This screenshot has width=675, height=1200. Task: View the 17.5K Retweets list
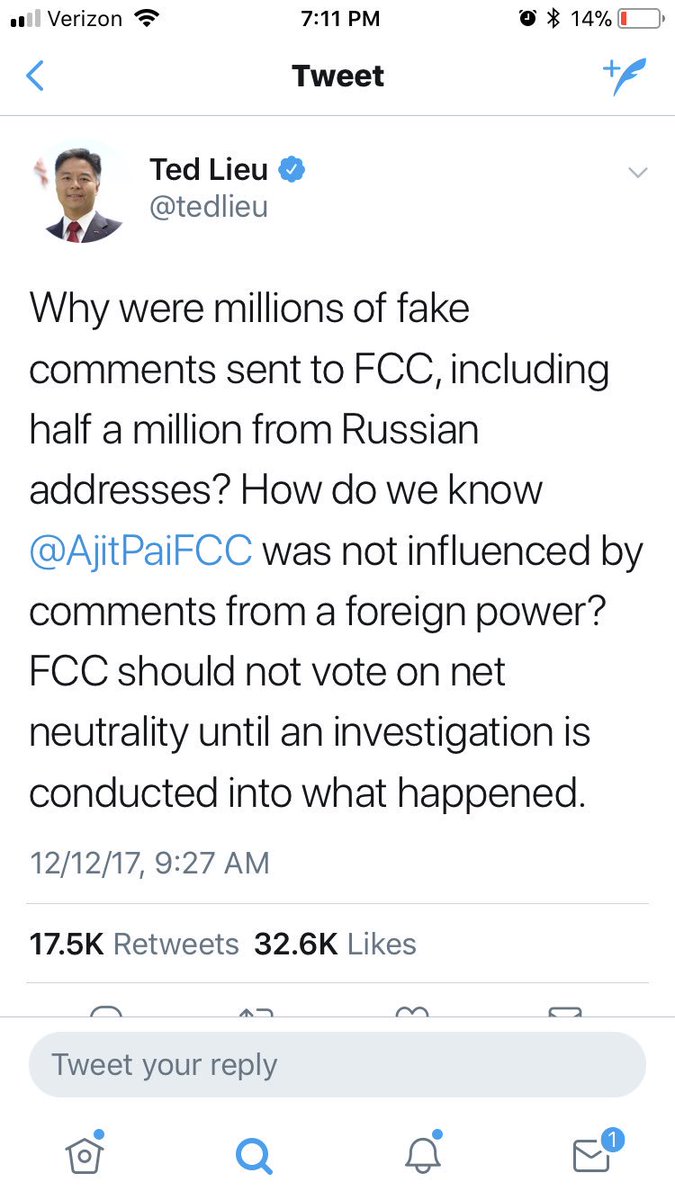click(x=134, y=944)
